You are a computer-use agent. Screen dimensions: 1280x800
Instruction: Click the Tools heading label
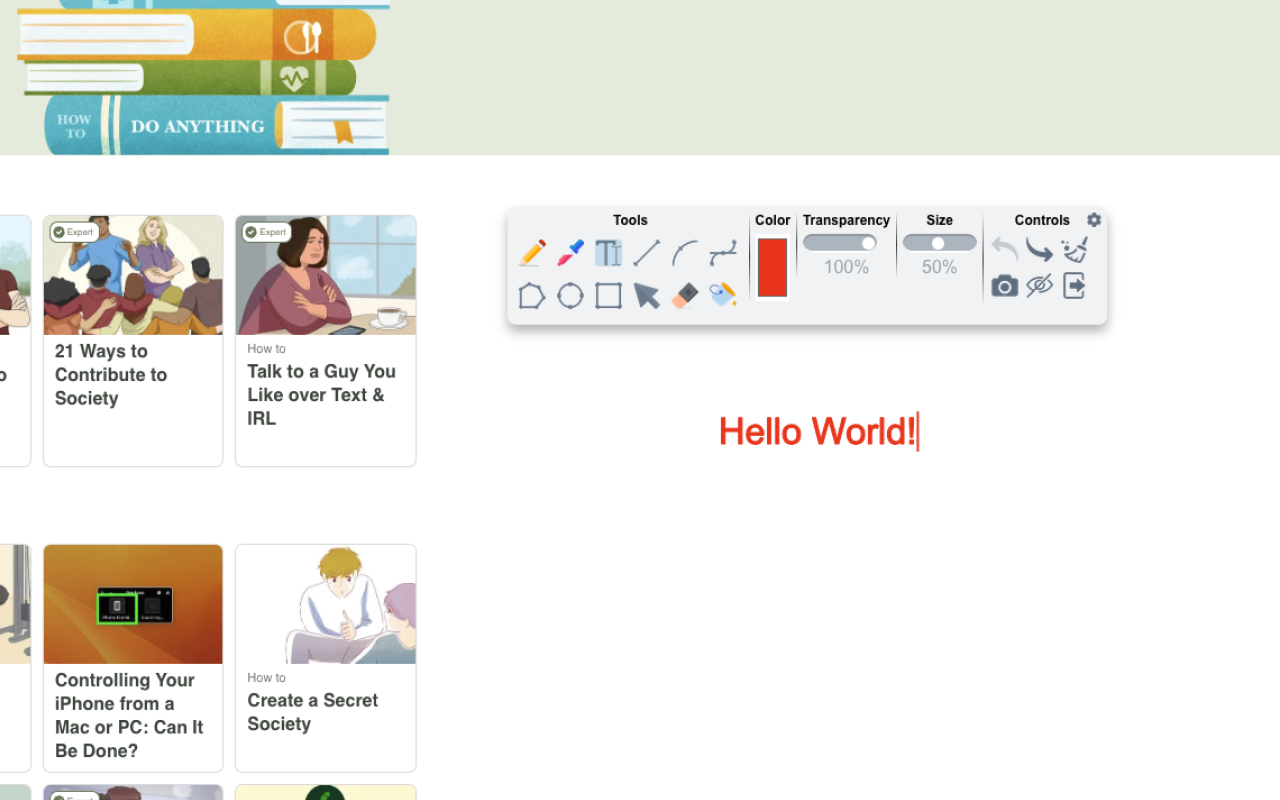click(x=630, y=220)
